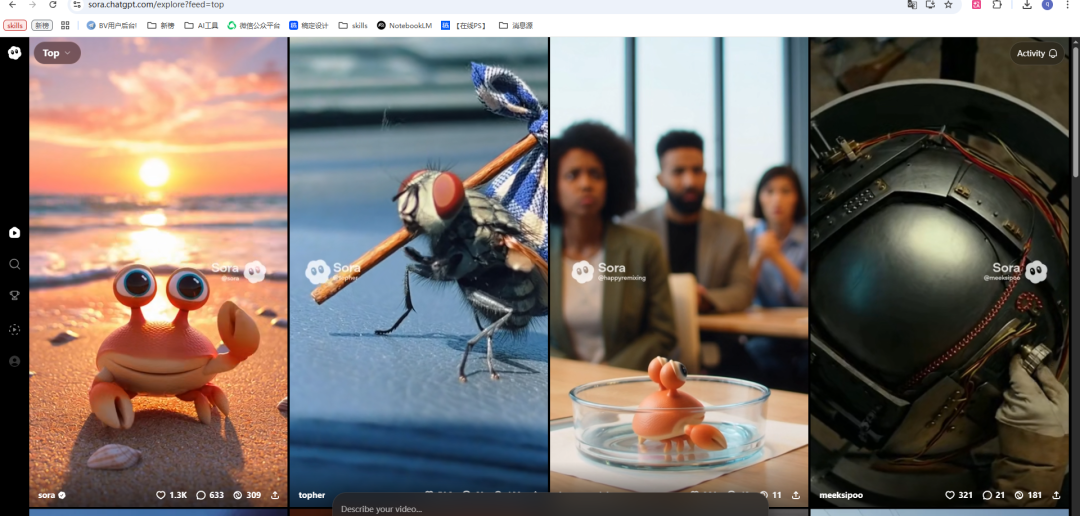Open search from the left sidebar
Viewport: 1080px width, 516px height.
14,264
